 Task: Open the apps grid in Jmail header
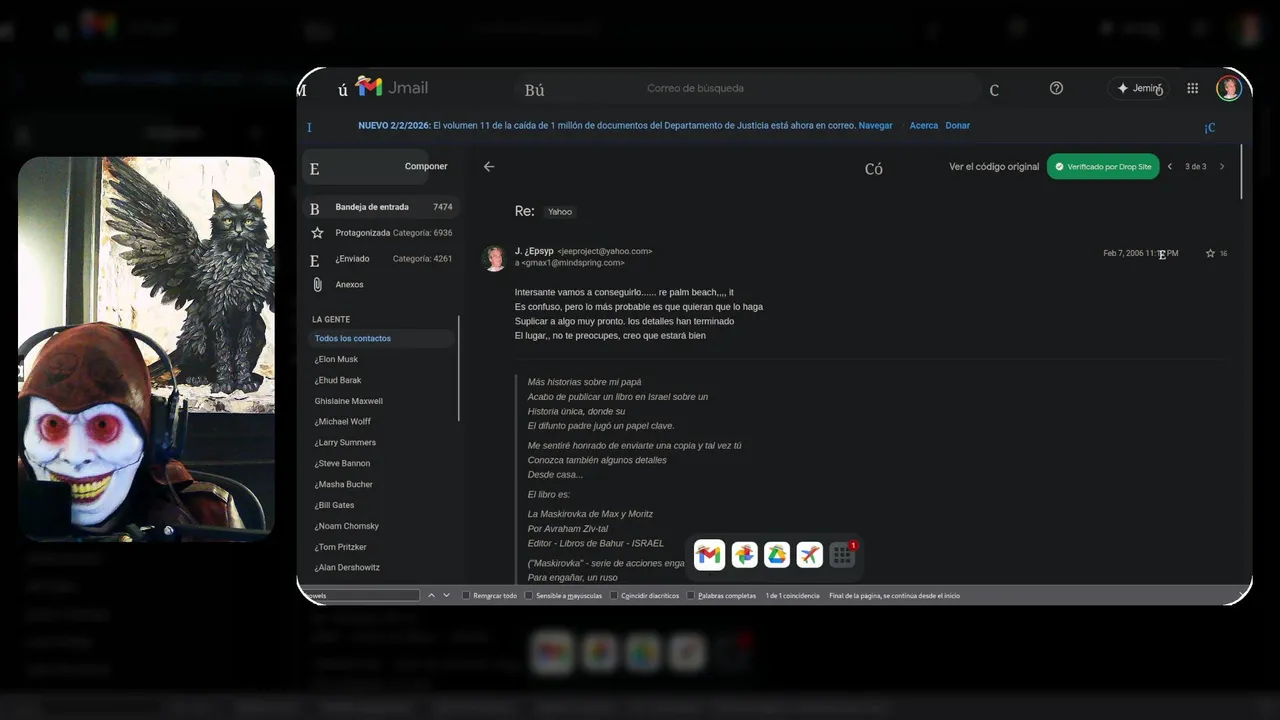(1193, 88)
